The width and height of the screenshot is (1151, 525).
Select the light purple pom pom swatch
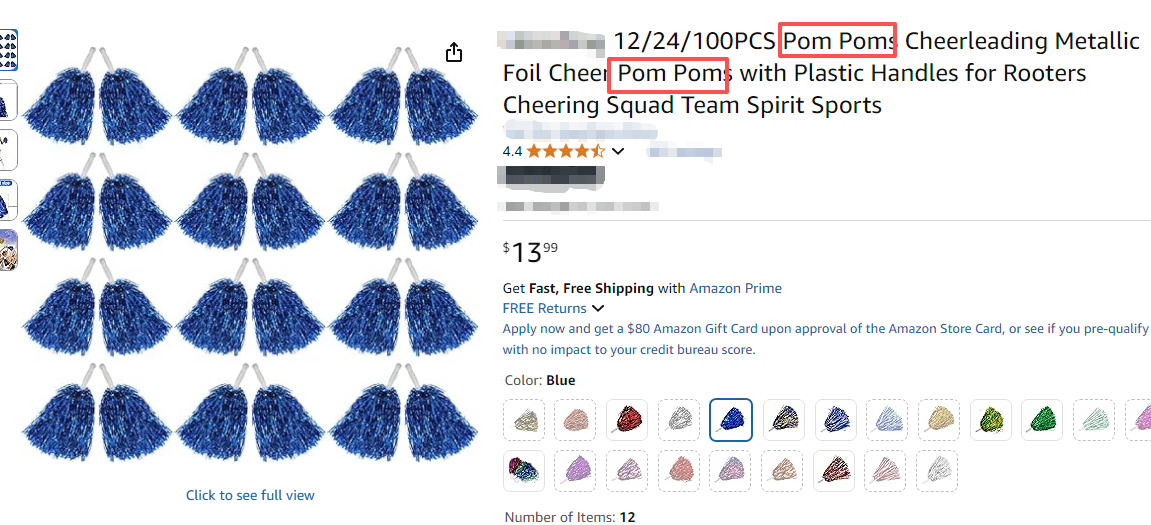click(575, 471)
